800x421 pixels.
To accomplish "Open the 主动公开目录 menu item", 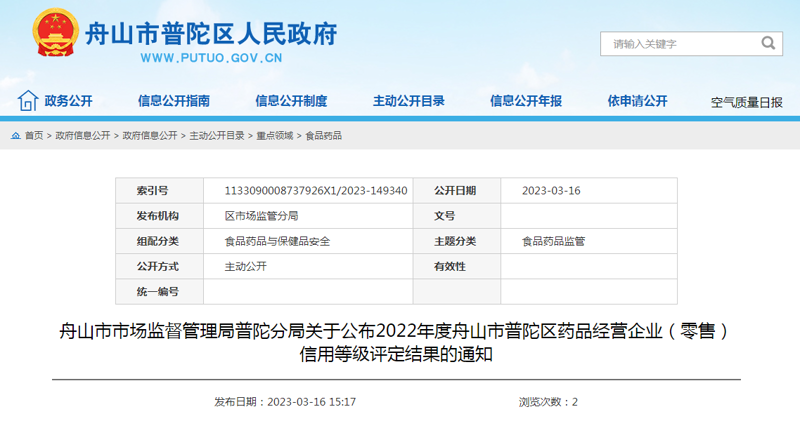I will [409, 101].
